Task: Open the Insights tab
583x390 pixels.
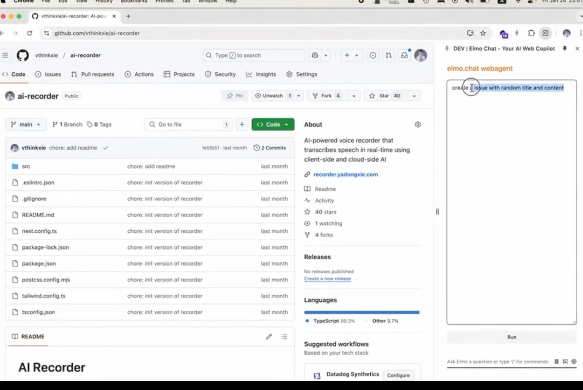Action: pos(261,74)
